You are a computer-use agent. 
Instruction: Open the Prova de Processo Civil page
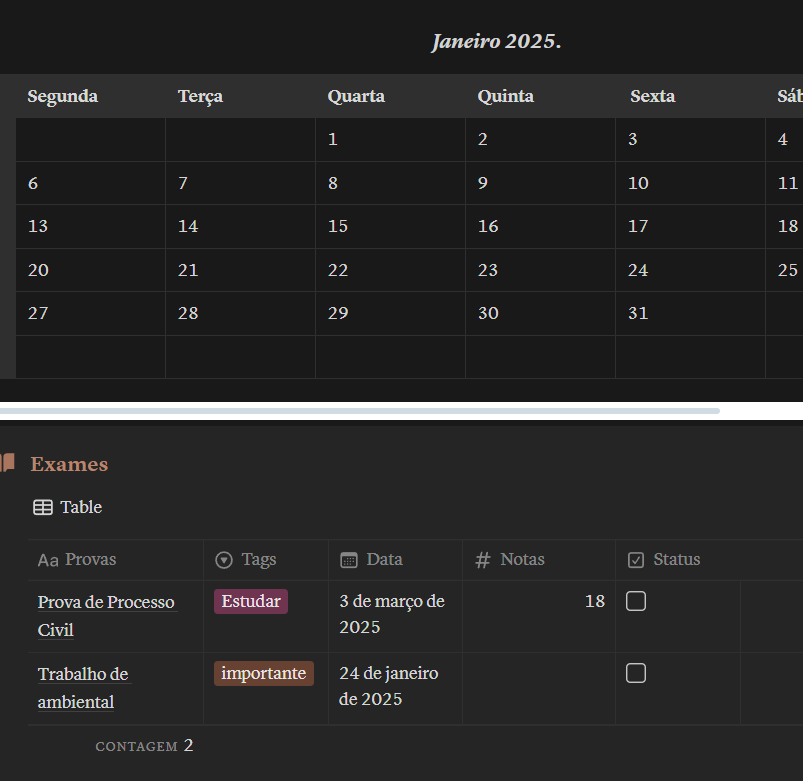point(106,602)
